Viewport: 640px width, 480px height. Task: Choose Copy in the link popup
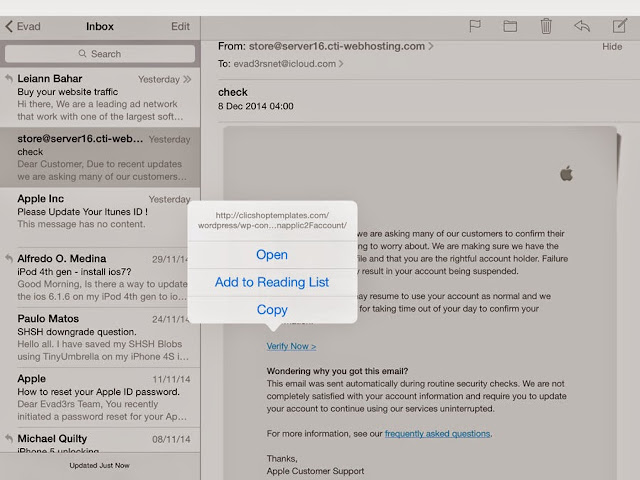point(272,309)
